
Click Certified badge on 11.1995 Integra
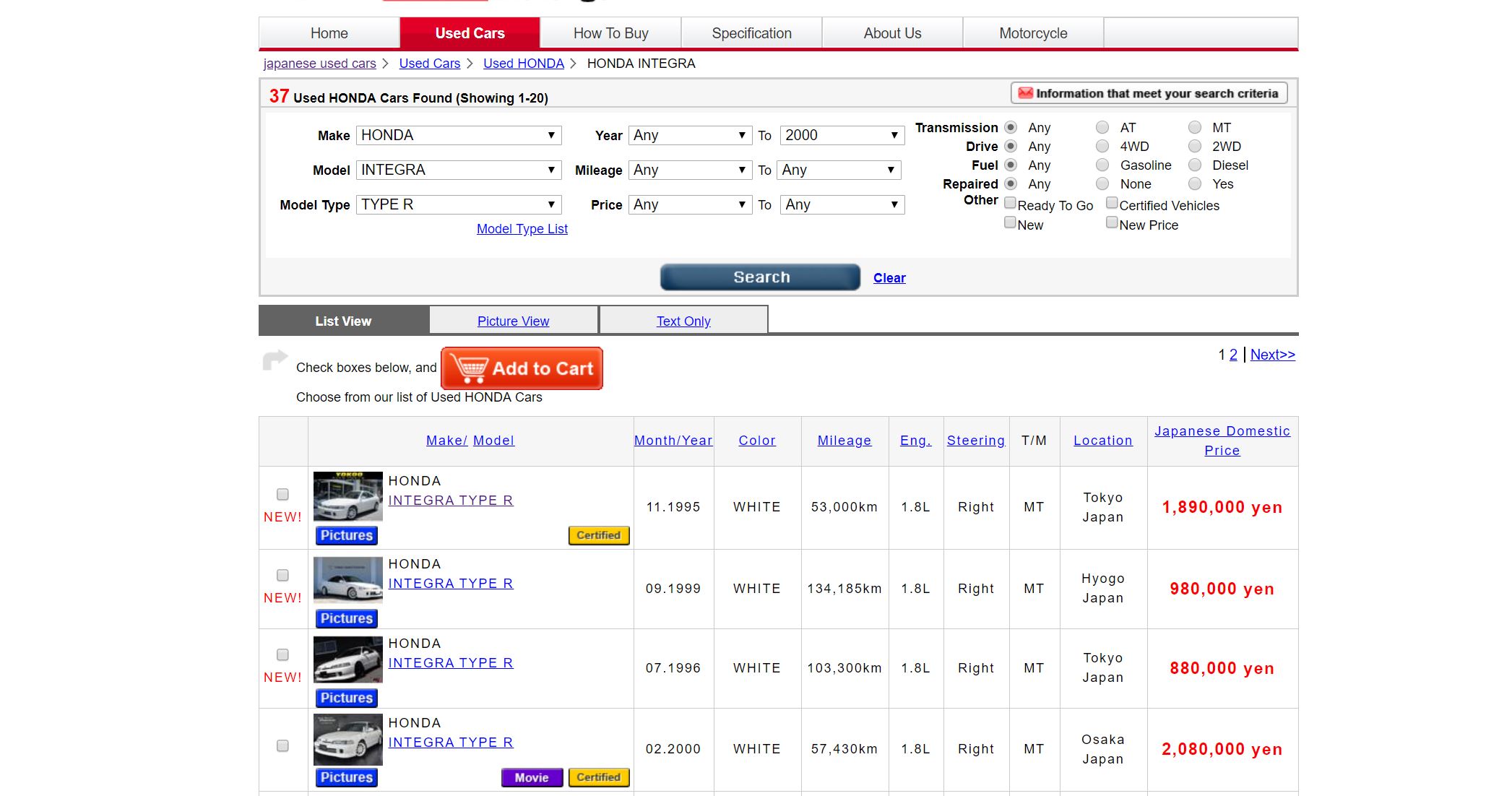pyautogui.click(x=599, y=535)
